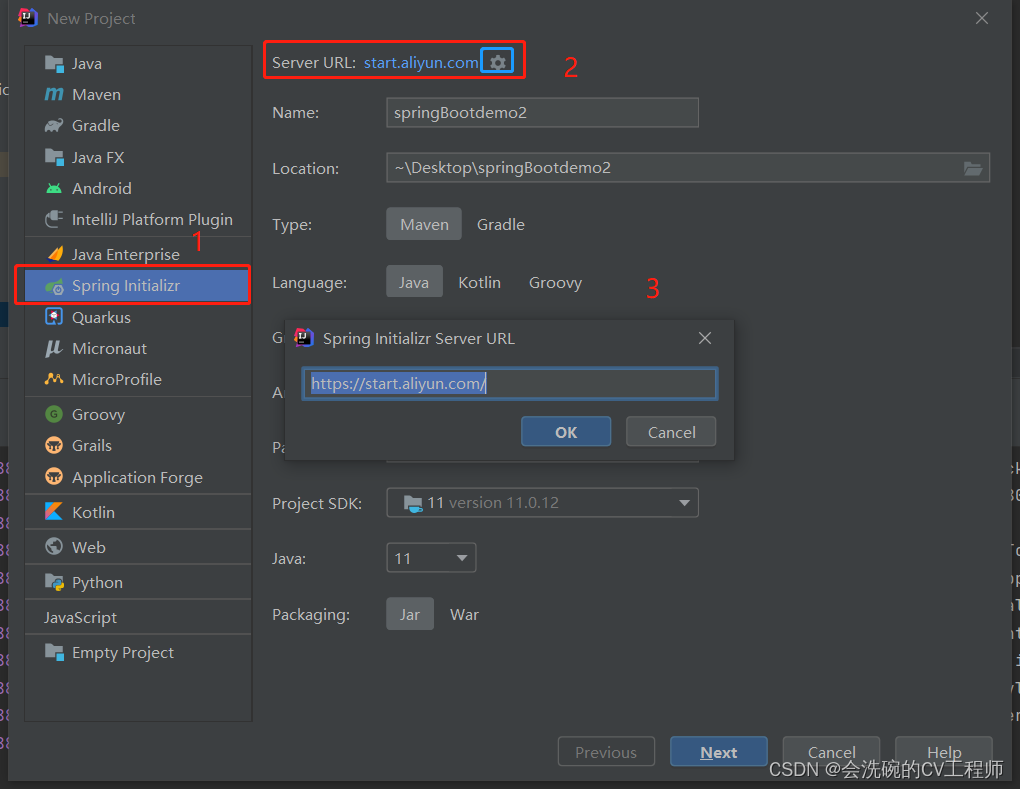
Task: Select Kotlin in project type list
Action: tap(138, 512)
